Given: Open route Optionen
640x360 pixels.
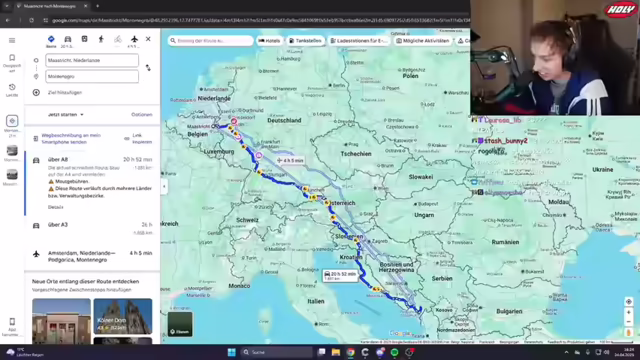Looking at the screenshot, I should [x=142, y=115].
